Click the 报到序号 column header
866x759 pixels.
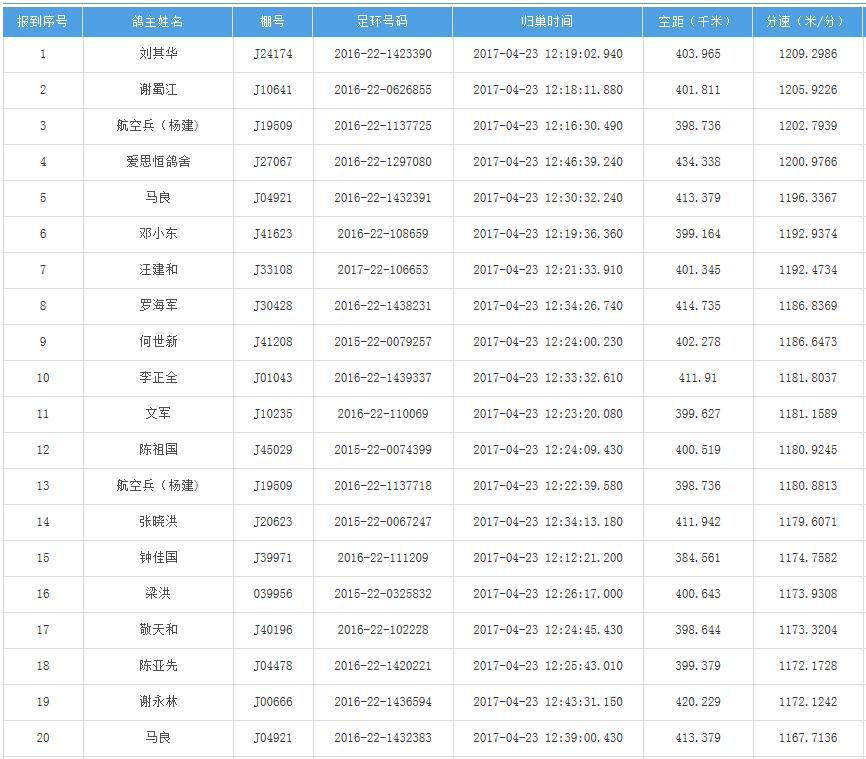[x=42, y=21]
